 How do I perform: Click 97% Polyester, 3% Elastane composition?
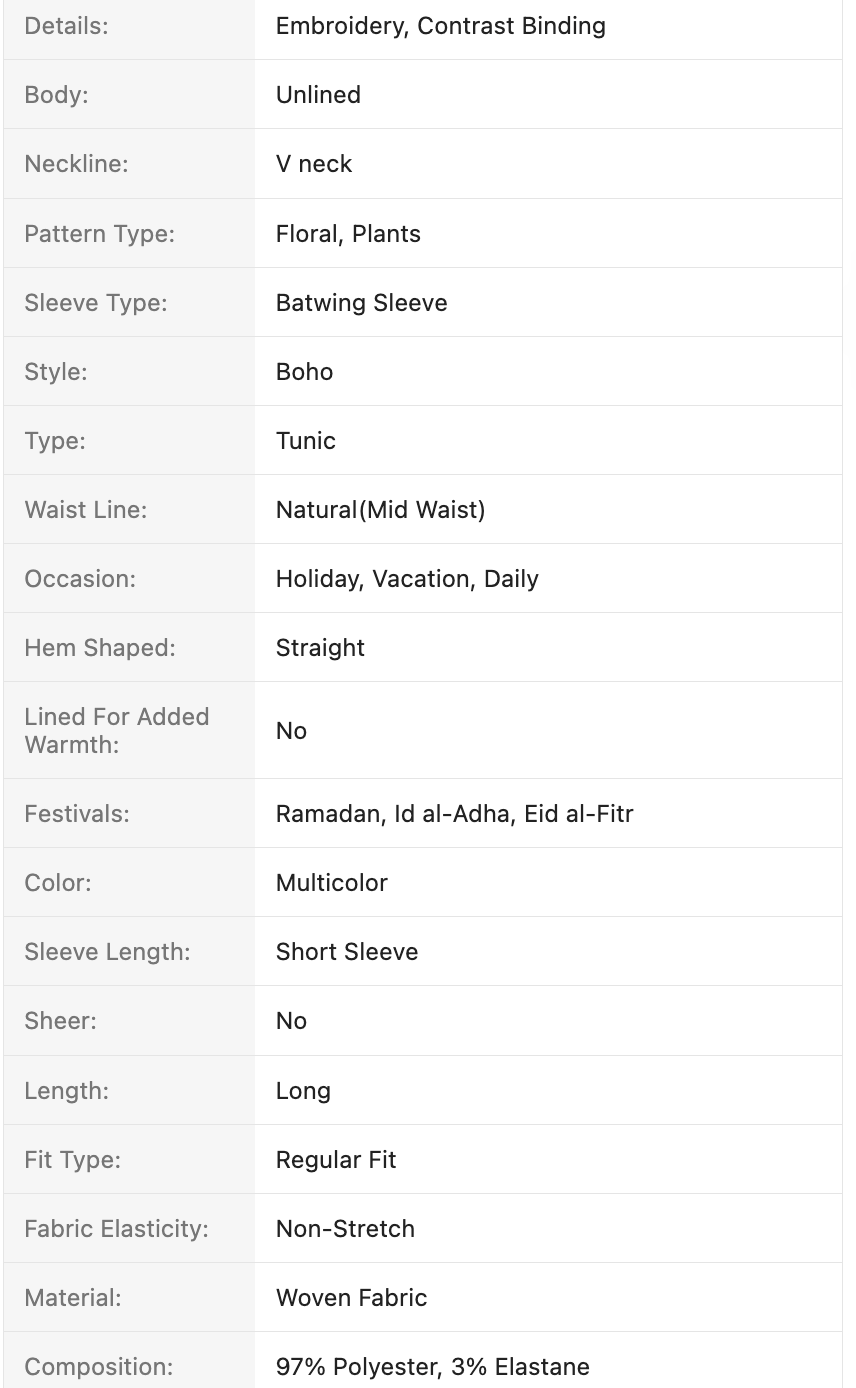coord(432,1367)
